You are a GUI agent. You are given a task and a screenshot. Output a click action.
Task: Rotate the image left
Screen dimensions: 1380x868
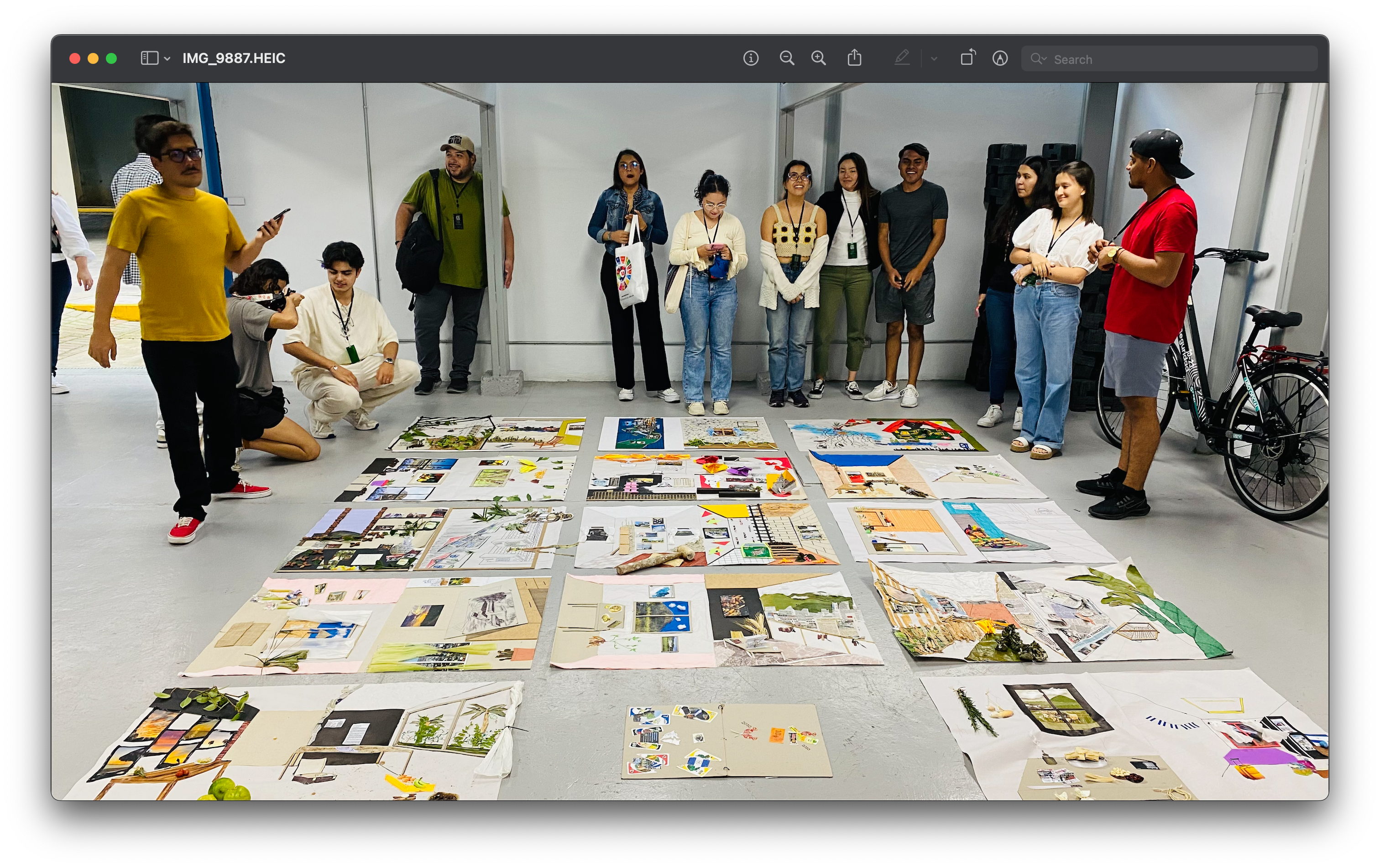click(967, 58)
